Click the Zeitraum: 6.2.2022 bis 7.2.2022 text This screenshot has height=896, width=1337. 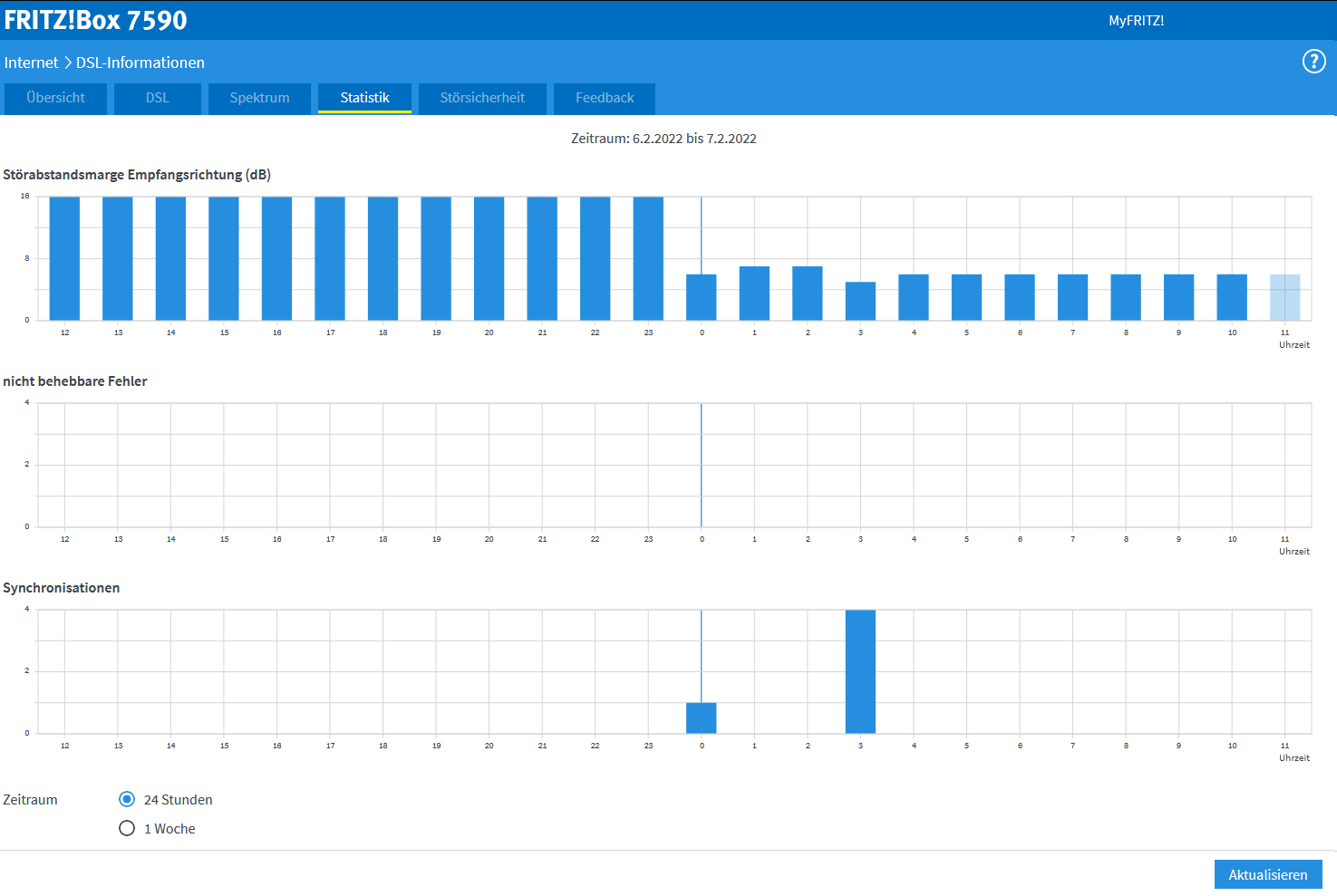(664, 139)
